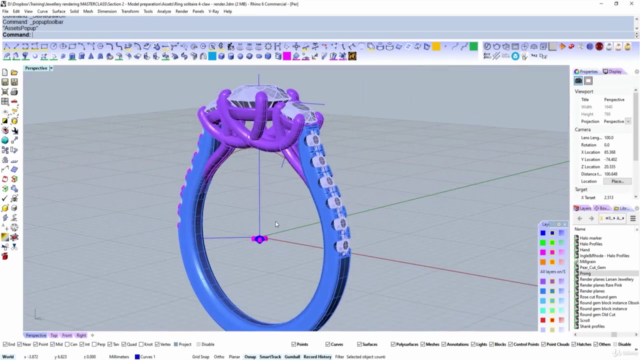Uncheck the Polysurfaces selection filter
Screen dimensions: 640x360
point(393,344)
